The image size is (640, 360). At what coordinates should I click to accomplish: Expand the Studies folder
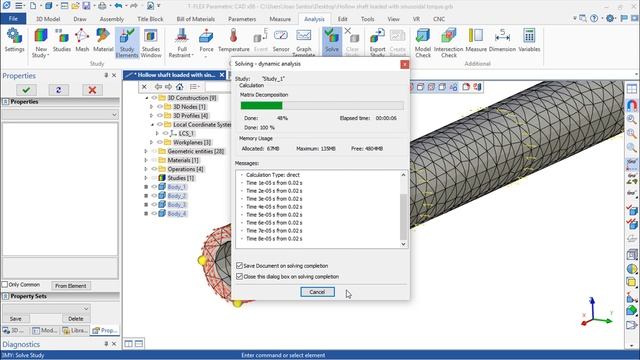pos(146,178)
